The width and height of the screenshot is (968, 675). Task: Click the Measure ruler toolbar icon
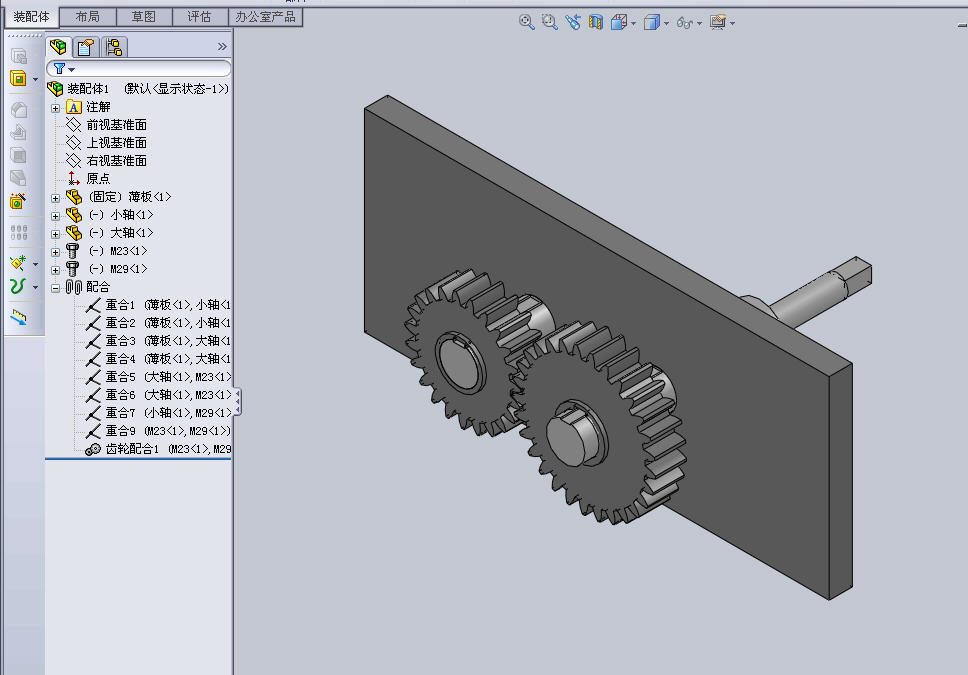(x=19, y=317)
